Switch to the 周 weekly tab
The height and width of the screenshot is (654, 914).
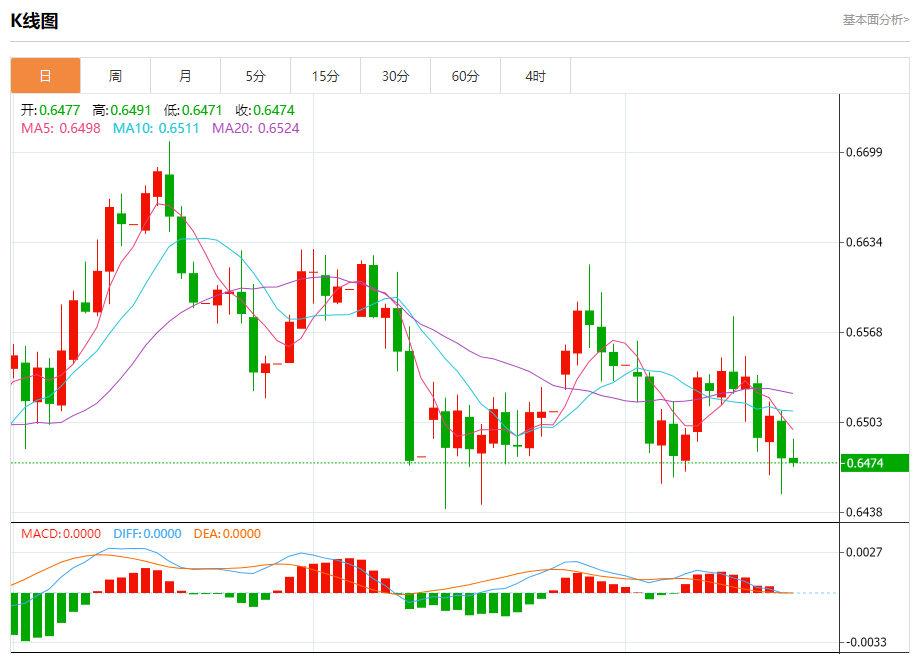(115, 76)
